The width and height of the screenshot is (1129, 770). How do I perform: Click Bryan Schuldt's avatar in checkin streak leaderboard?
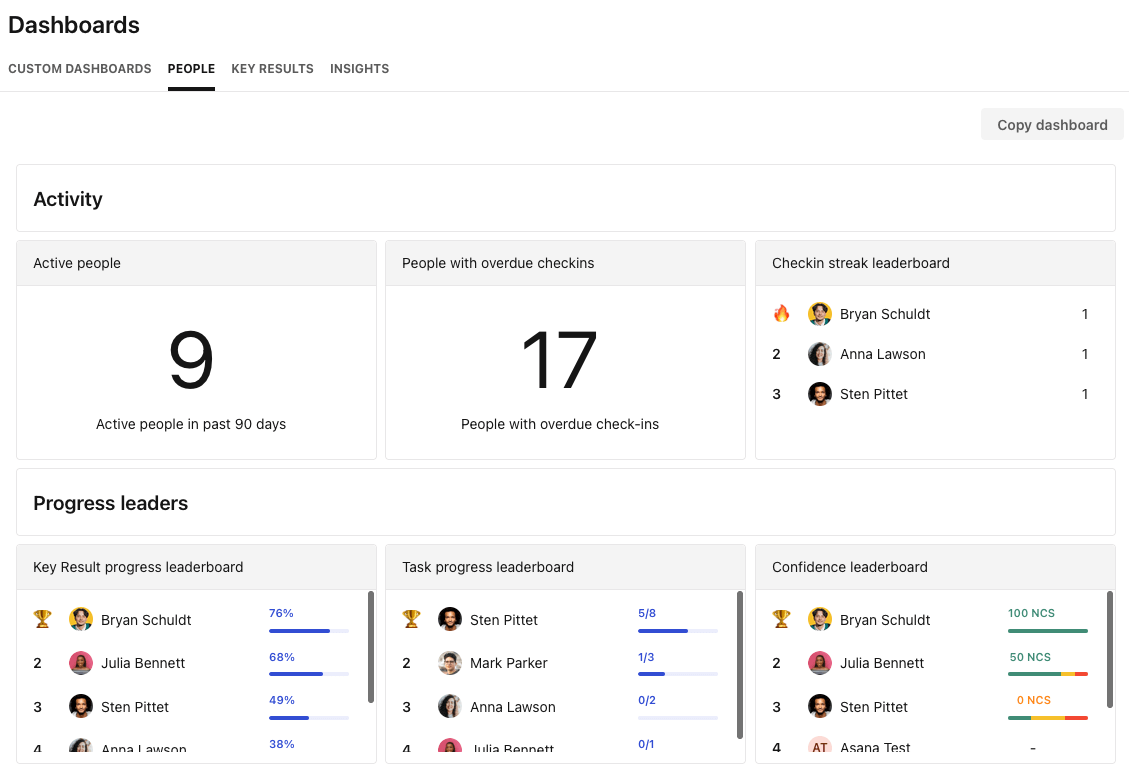tap(819, 313)
